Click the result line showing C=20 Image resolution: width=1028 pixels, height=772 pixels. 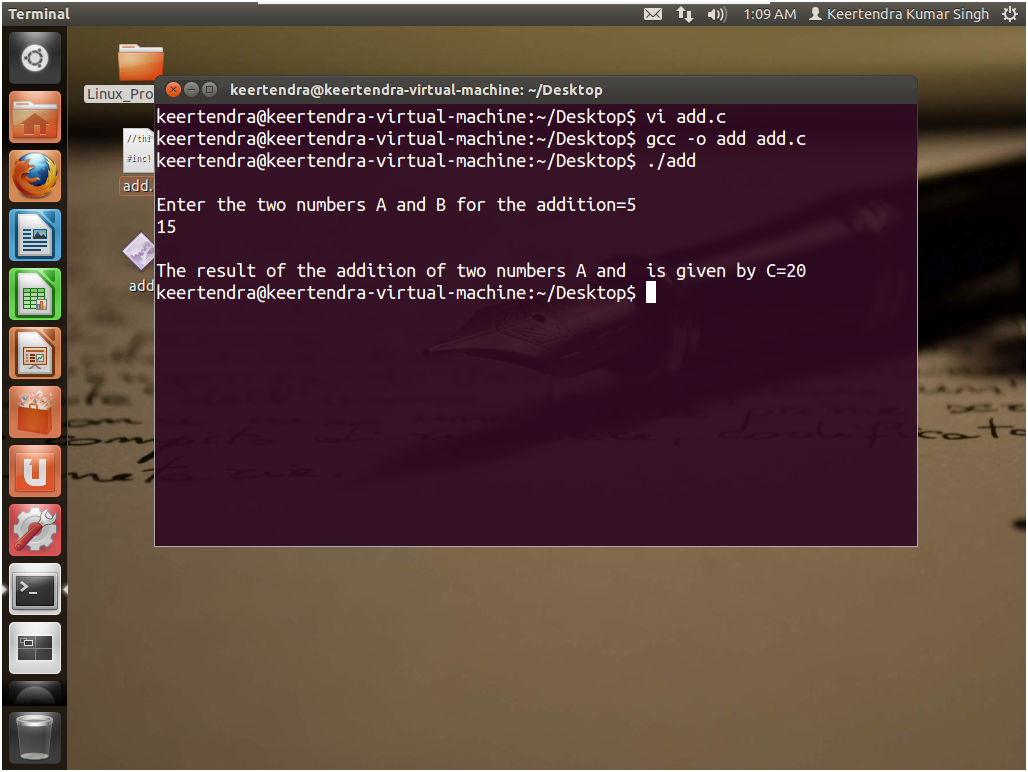pos(481,271)
